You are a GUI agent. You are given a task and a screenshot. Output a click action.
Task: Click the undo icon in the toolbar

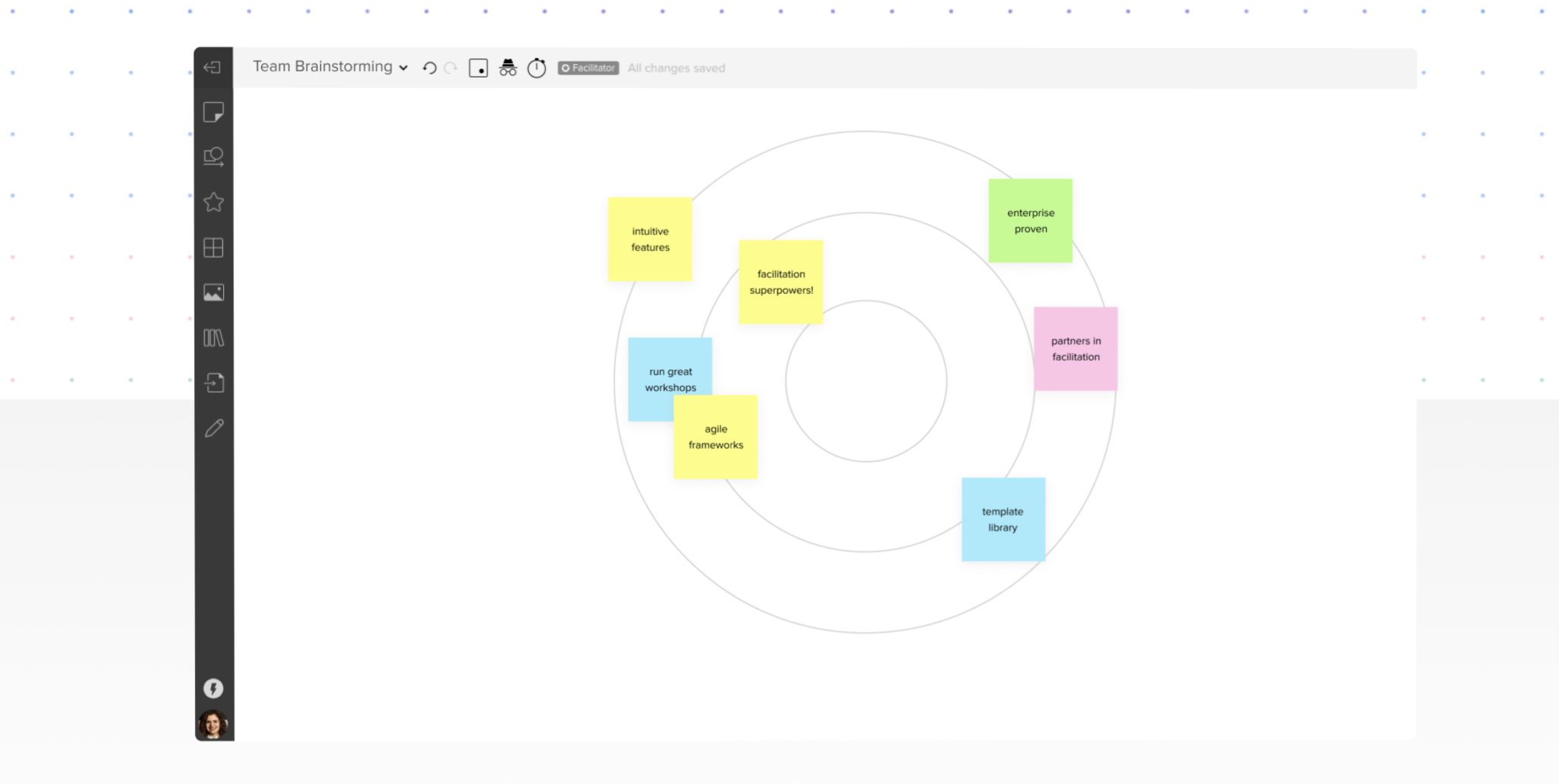pyautogui.click(x=429, y=68)
